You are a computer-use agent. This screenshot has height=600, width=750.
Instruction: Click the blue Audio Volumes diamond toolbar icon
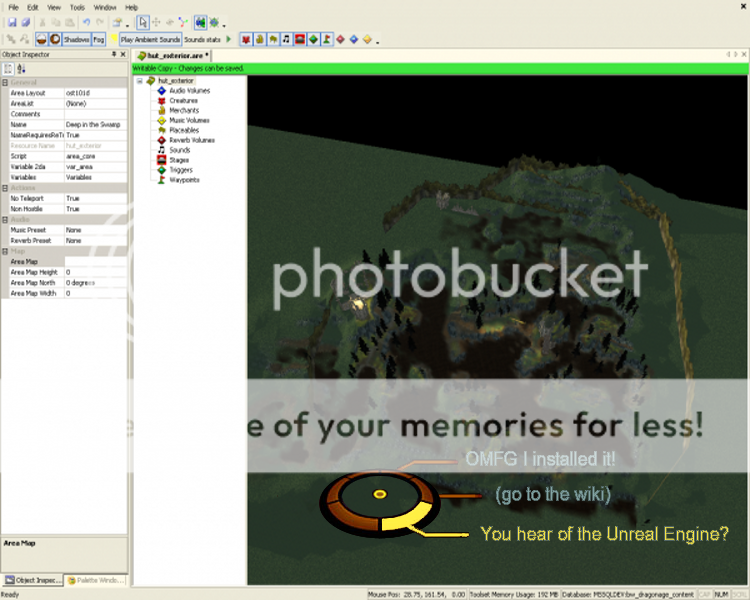[x=354, y=39]
